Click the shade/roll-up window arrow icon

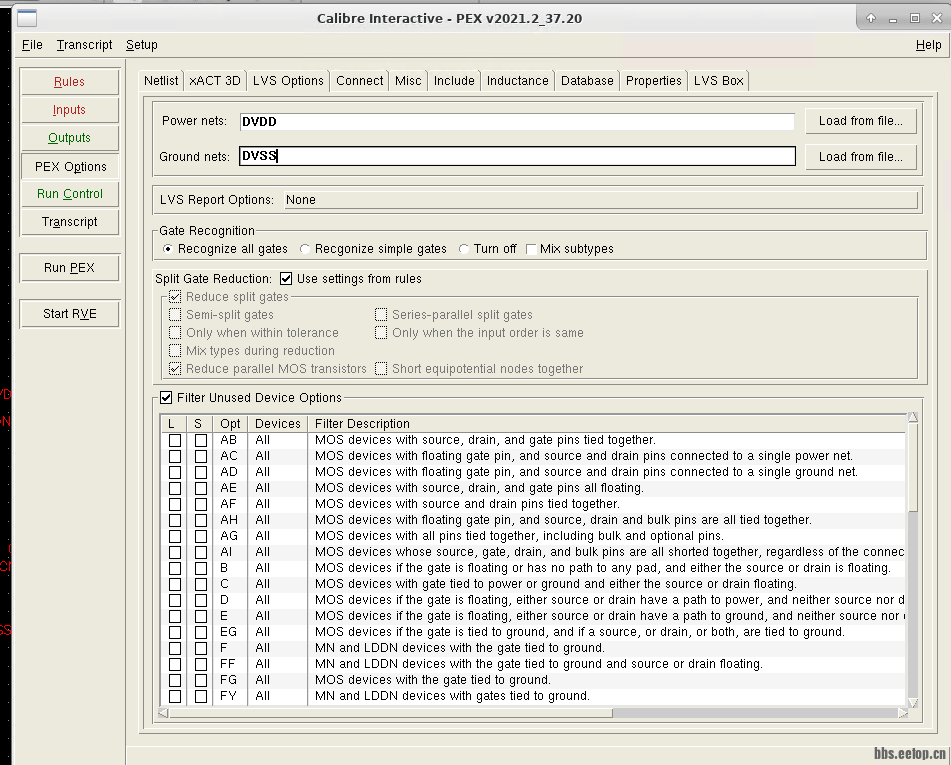pos(871,18)
